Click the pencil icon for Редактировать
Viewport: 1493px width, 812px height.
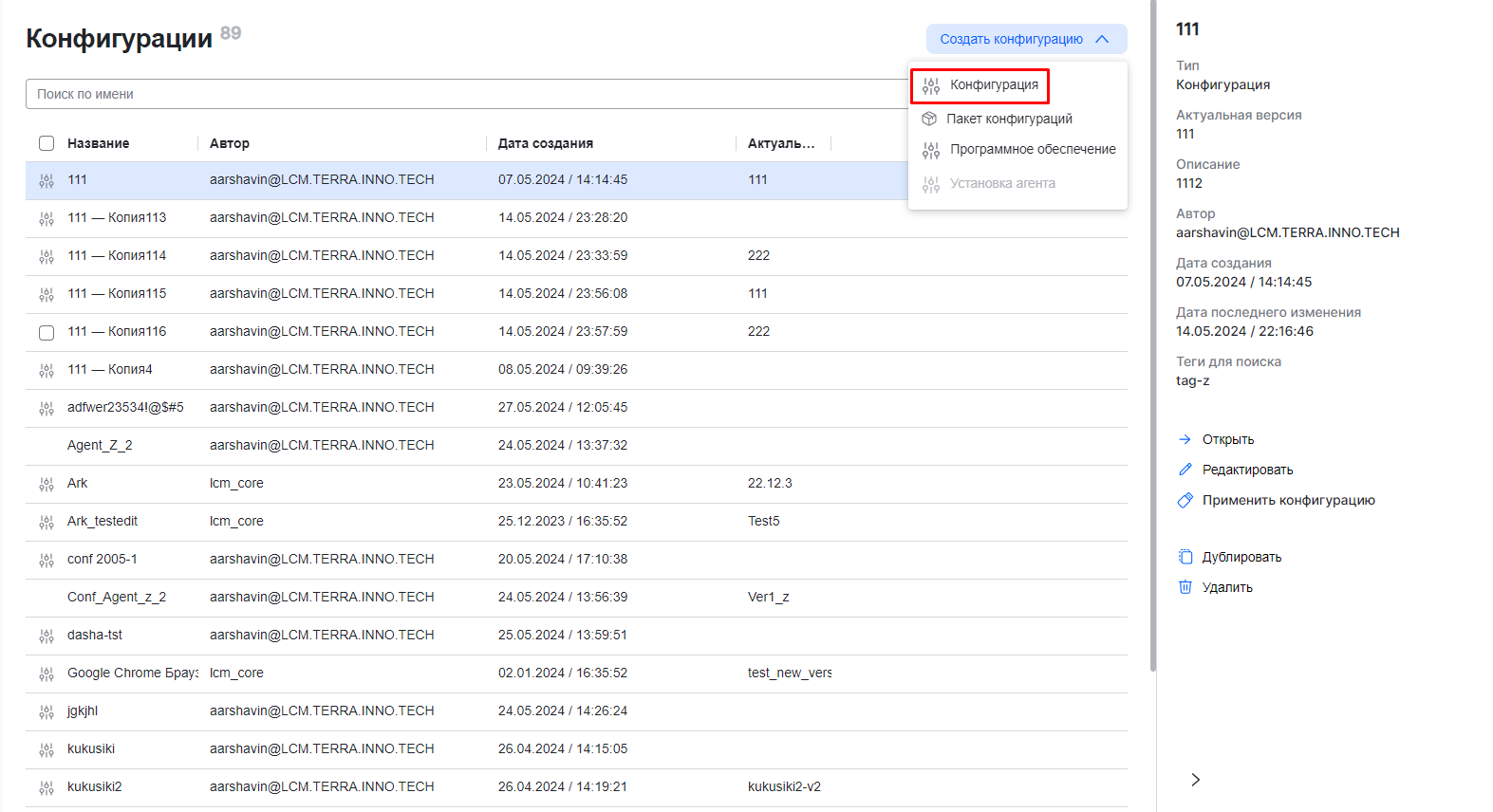tap(1185, 470)
